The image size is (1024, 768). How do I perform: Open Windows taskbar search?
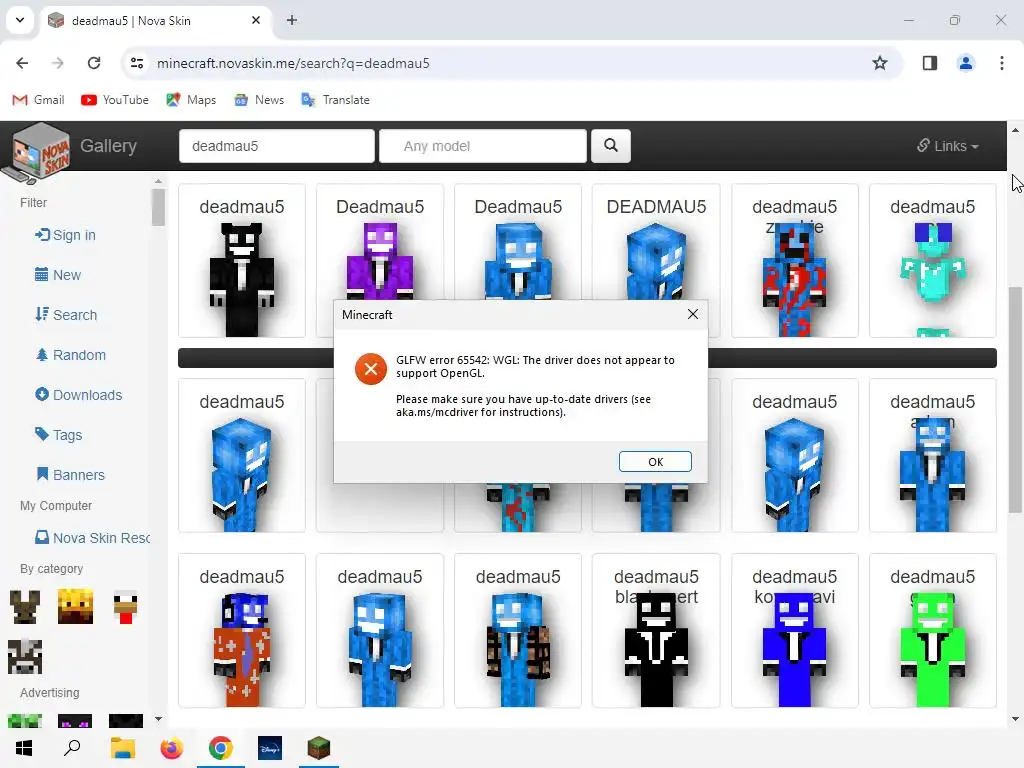pos(72,748)
